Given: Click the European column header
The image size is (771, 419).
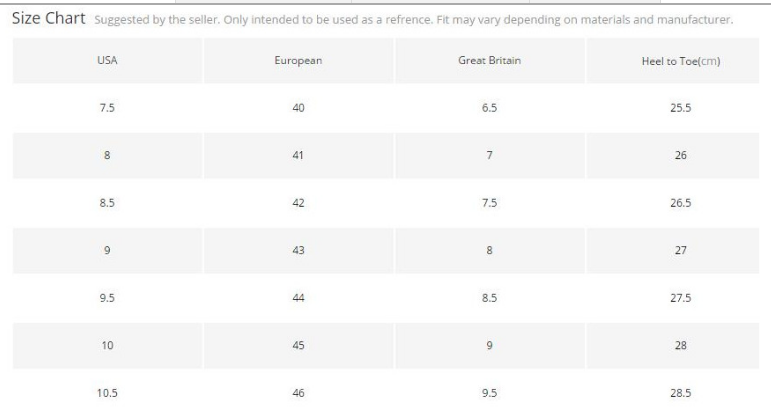Looking at the screenshot, I should 298,61.
